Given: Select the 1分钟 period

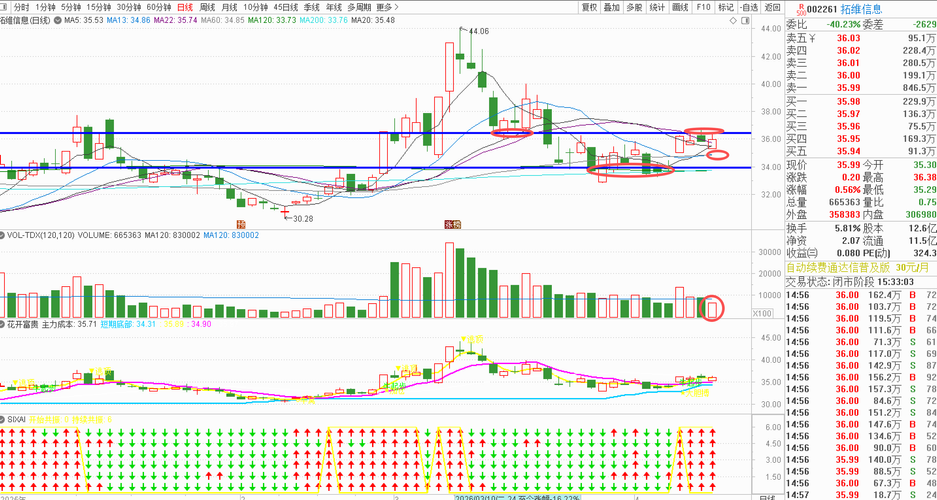Looking at the screenshot, I should [x=44, y=7].
